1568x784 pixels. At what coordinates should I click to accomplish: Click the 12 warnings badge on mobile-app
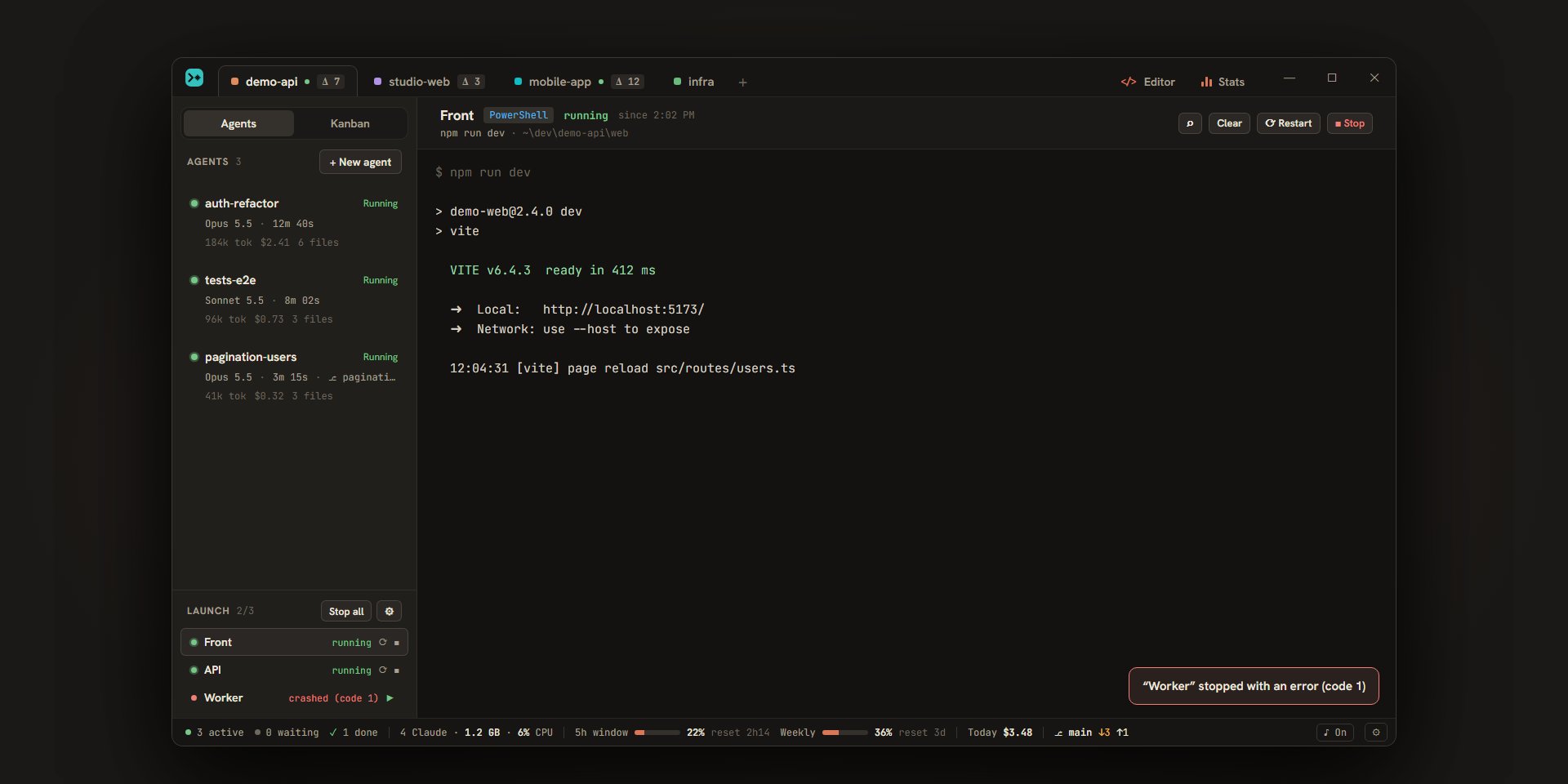click(x=627, y=82)
